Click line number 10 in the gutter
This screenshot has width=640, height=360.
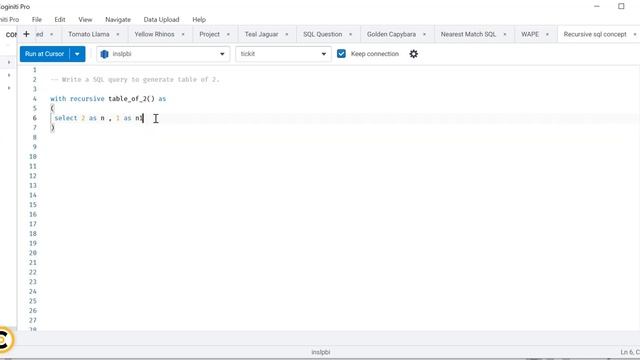coord(33,156)
